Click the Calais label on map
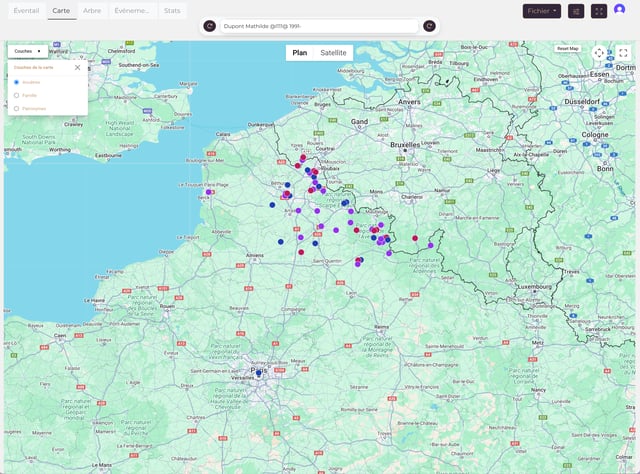 (x=223, y=134)
